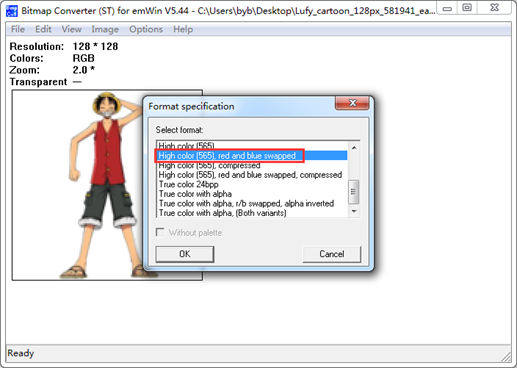Viewport: 517px width, 368px height.
Task: Select 'True color 24bpp' format
Action: pos(252,184)
